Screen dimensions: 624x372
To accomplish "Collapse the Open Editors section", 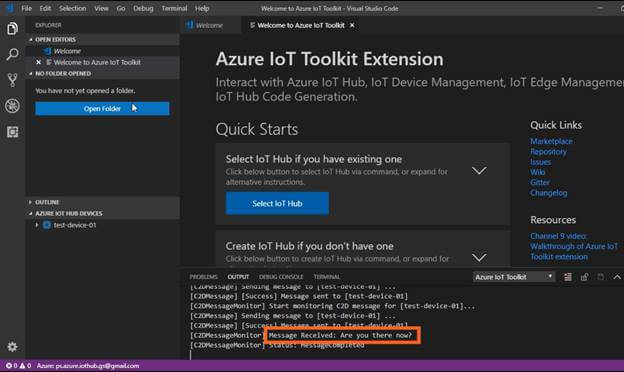I will 103,39.
